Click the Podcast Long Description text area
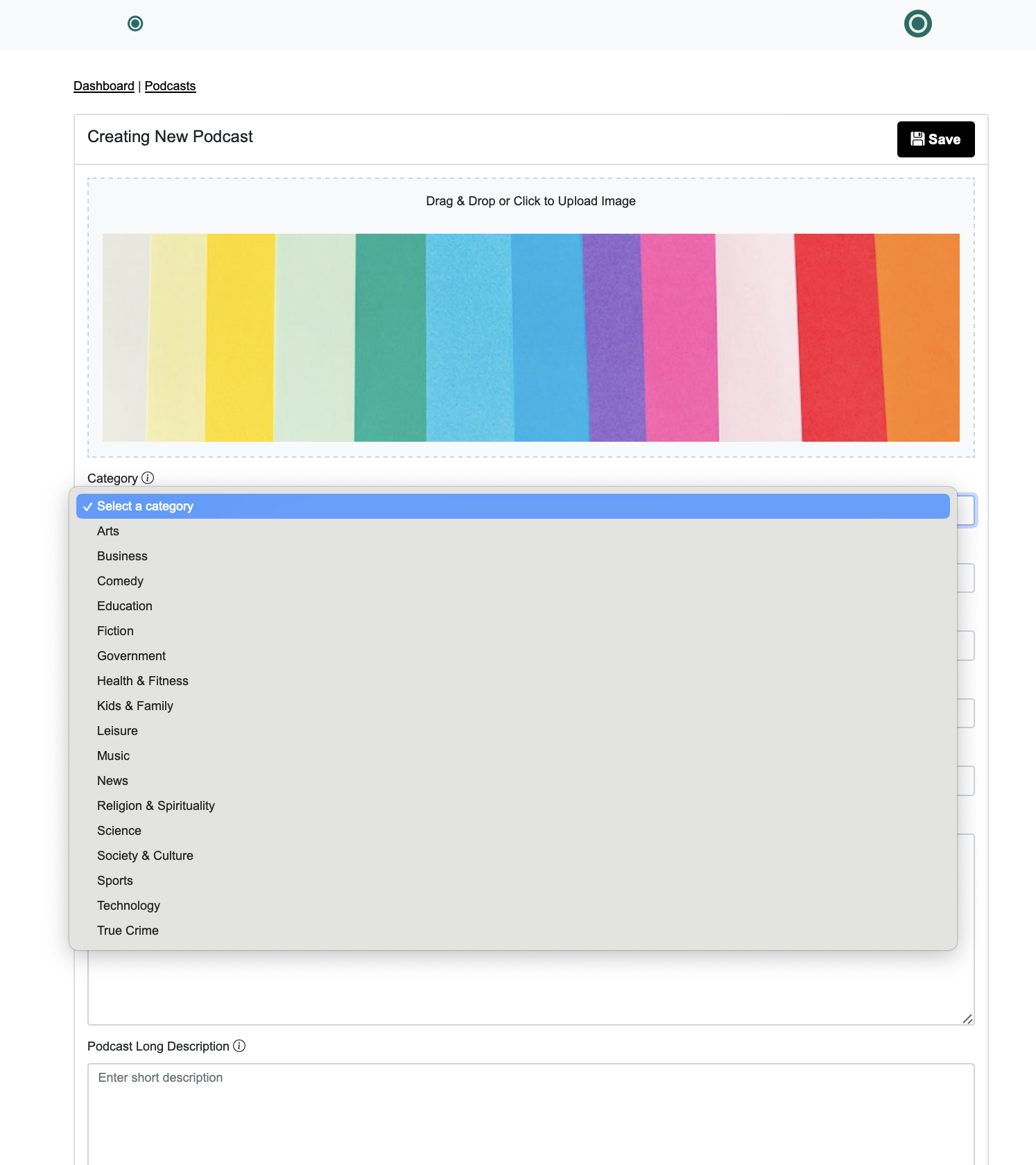The height and width of the screenshot is (1165, 1036). tap(531, 1114)
